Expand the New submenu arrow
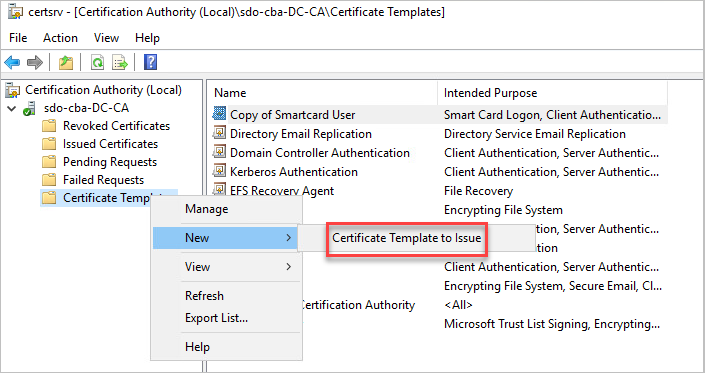This screenshot has height=373, width=705. click(289, 238)
